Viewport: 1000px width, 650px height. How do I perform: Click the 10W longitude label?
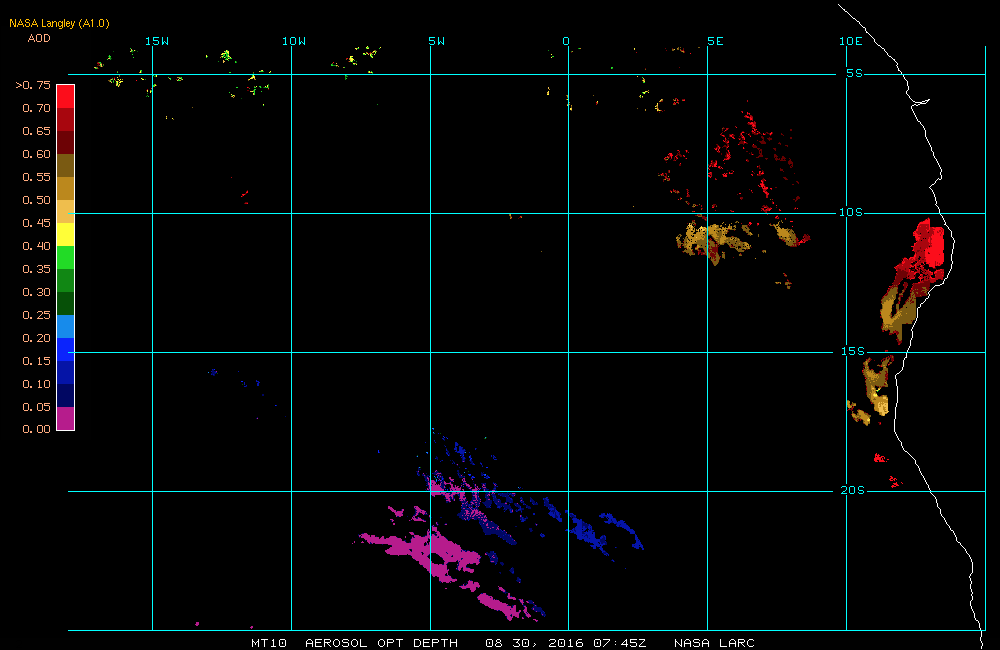(294, 41)
